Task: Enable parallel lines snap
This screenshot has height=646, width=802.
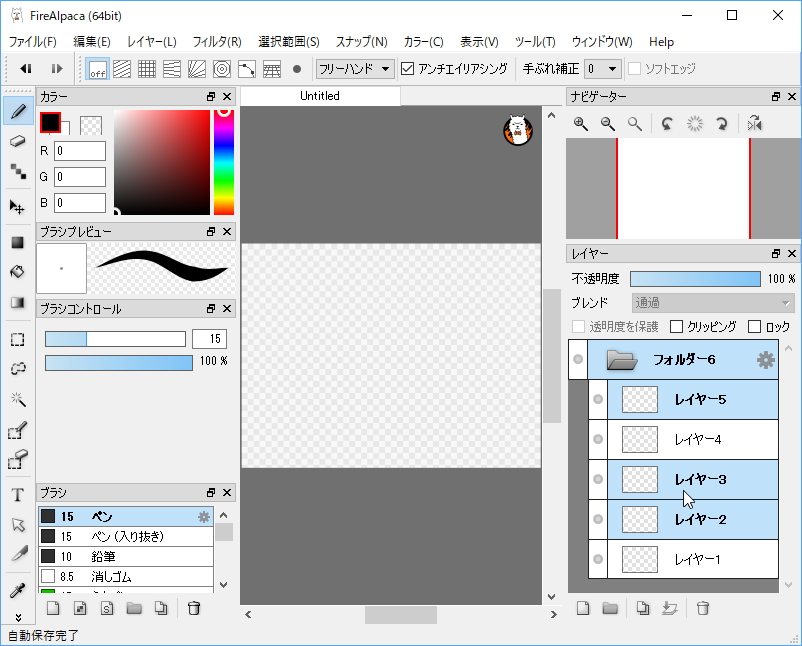Action: tap(122, 69)
